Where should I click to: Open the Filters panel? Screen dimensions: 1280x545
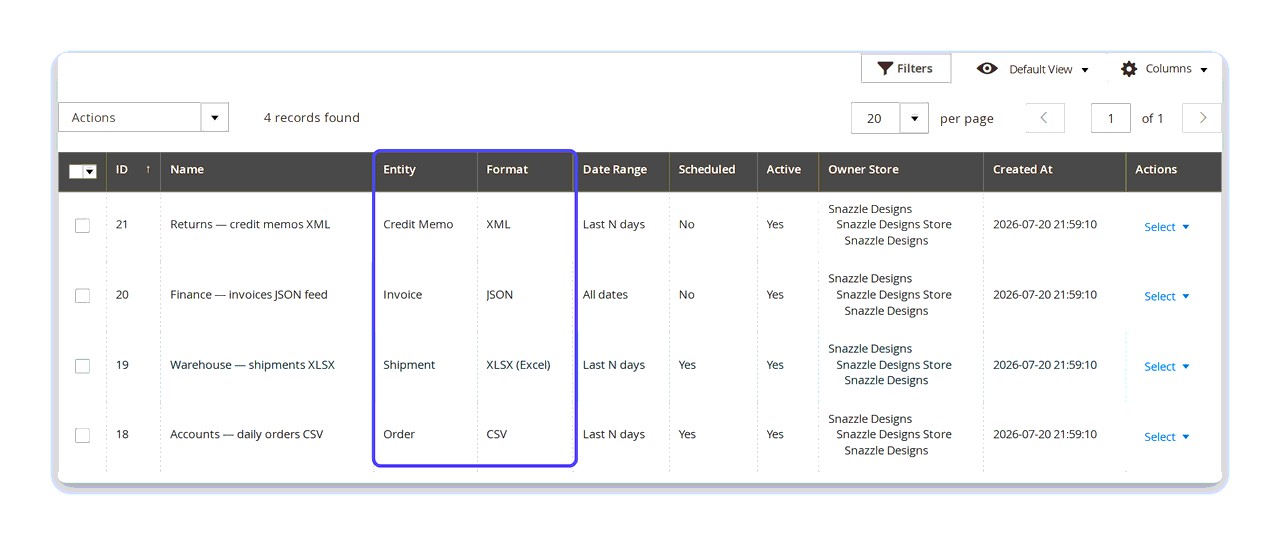point(905,68)
